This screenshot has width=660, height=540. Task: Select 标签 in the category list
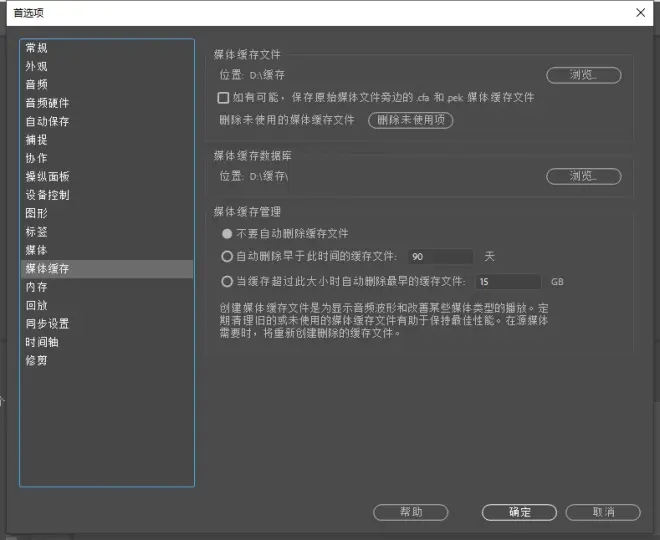click(107, 232)
